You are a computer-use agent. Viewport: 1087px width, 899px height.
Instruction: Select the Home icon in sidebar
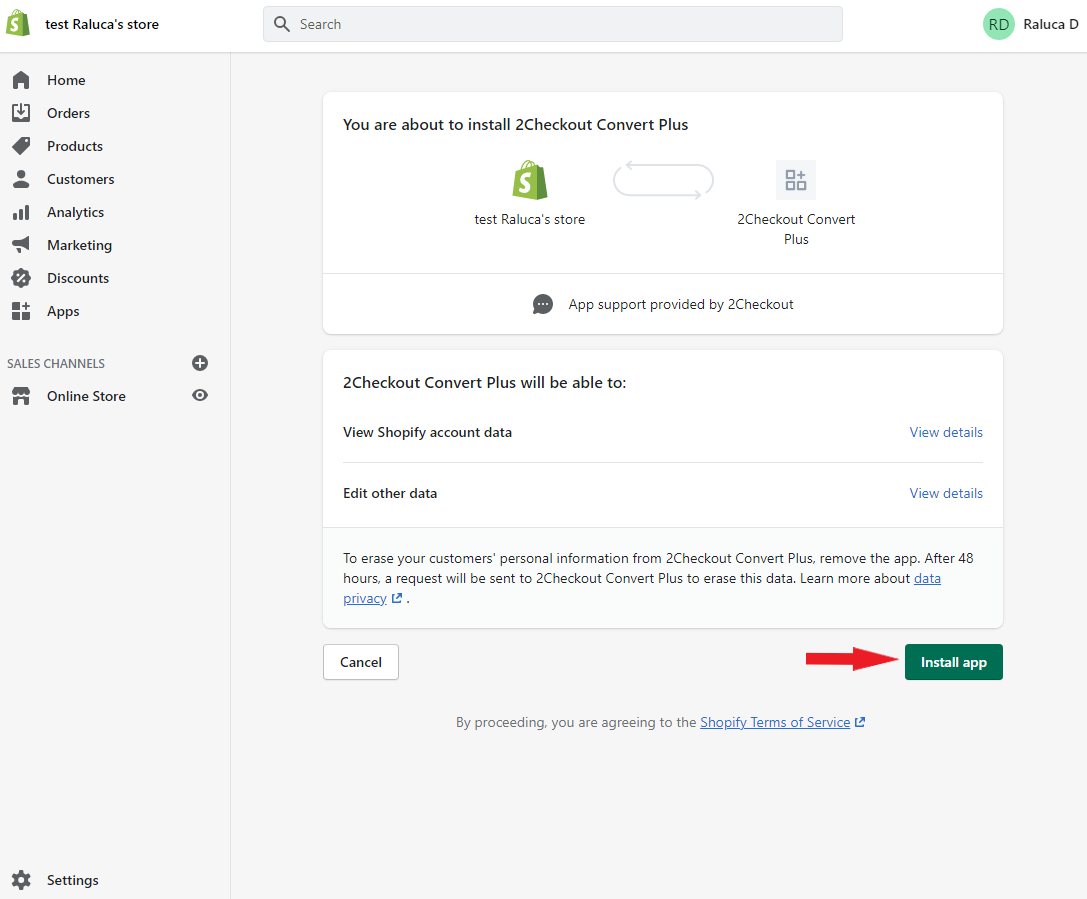click(23, 80)
